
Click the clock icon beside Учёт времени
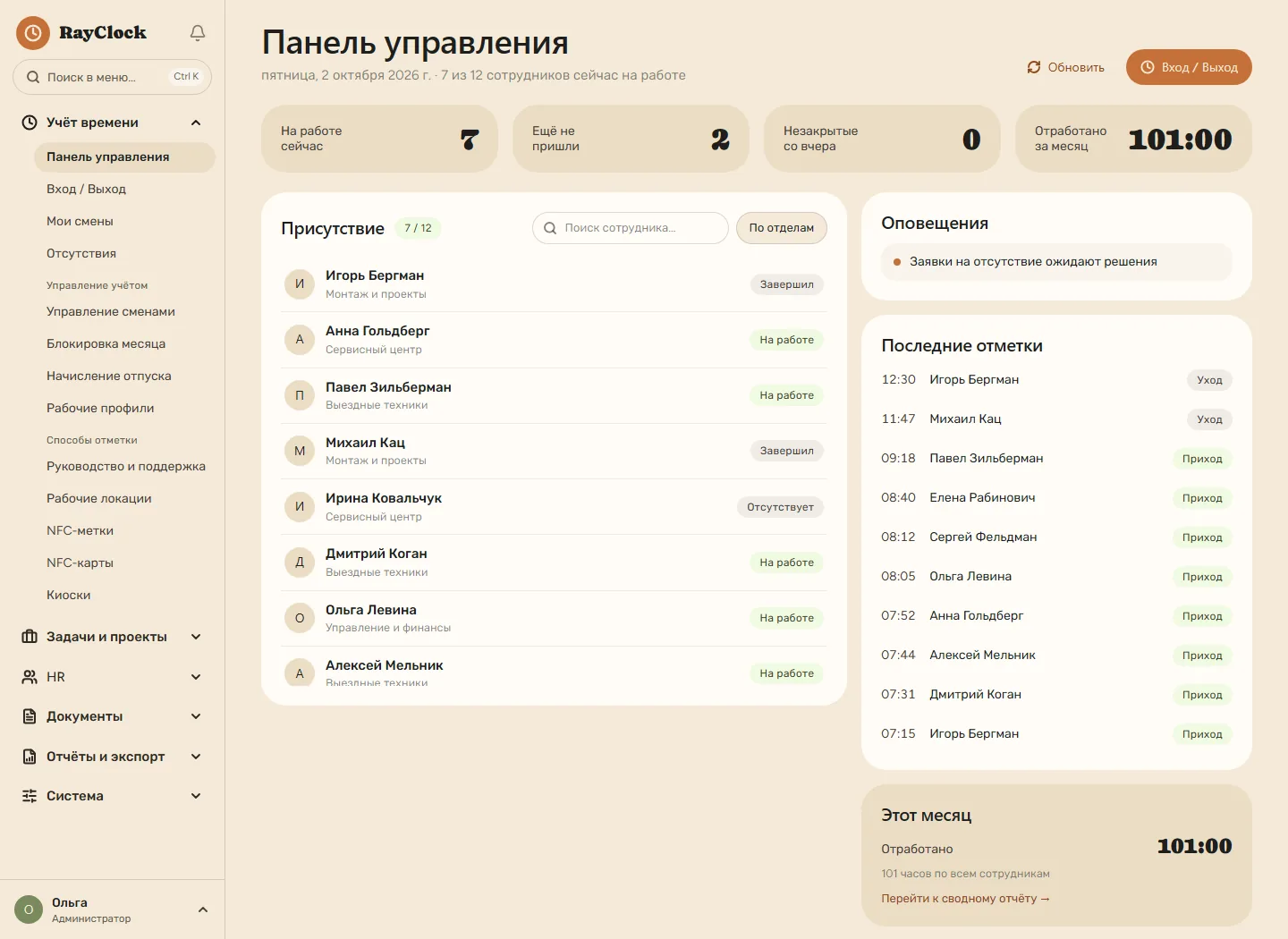click(x=30, y=123)
